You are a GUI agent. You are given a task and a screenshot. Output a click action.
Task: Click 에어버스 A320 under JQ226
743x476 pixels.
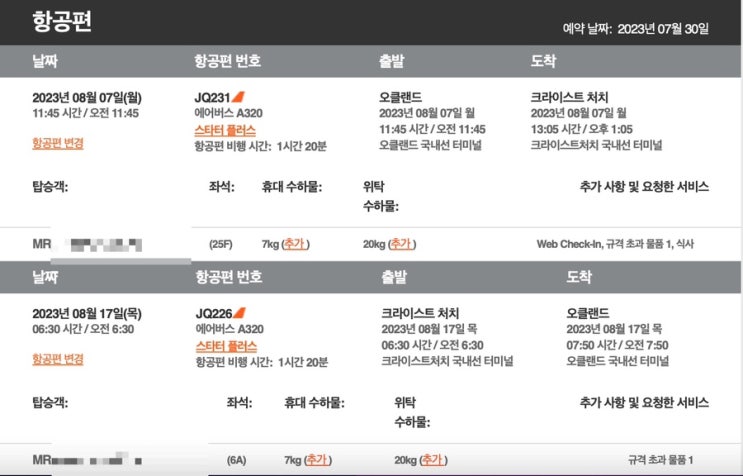(230, 329)
